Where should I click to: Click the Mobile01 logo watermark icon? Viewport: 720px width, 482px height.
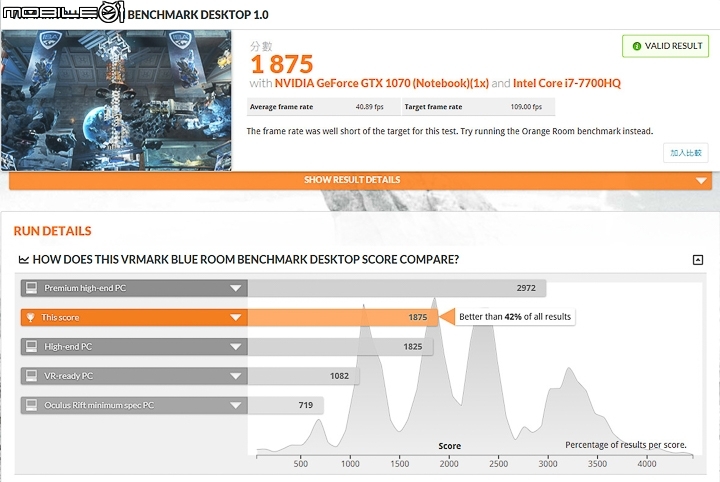pyautogui.click(x=63, y=12)
